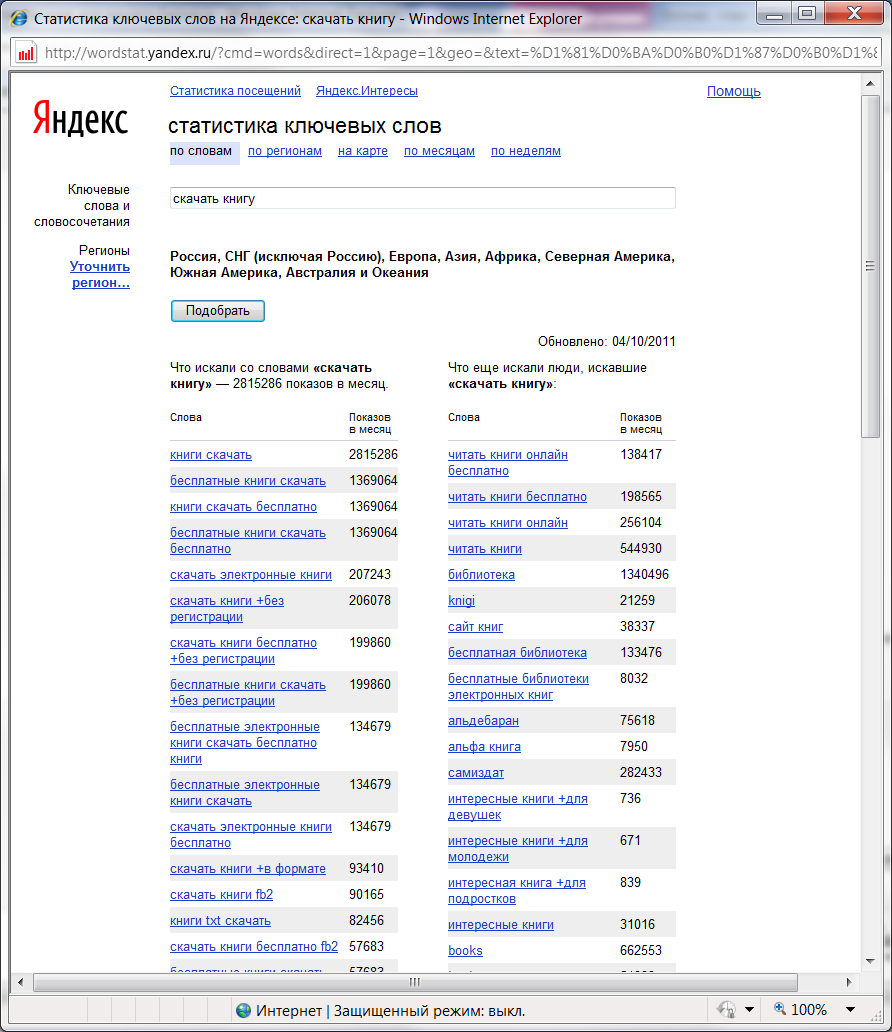Viewport: 892px width, 1032px height.
Task: Open 'скачать книги +в формате' link
Action: point(248,869)
